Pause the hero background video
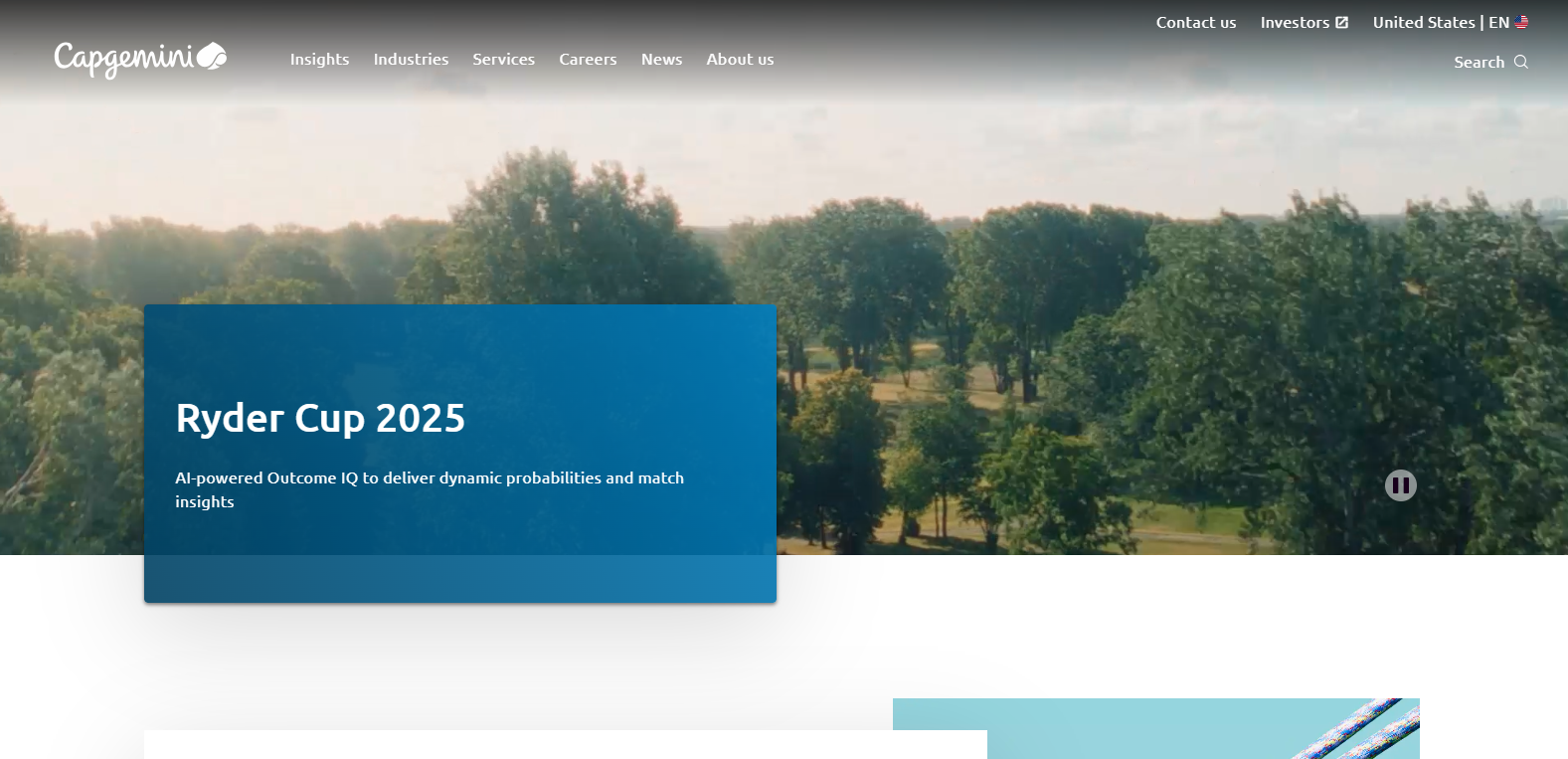 click(1400, 485)
